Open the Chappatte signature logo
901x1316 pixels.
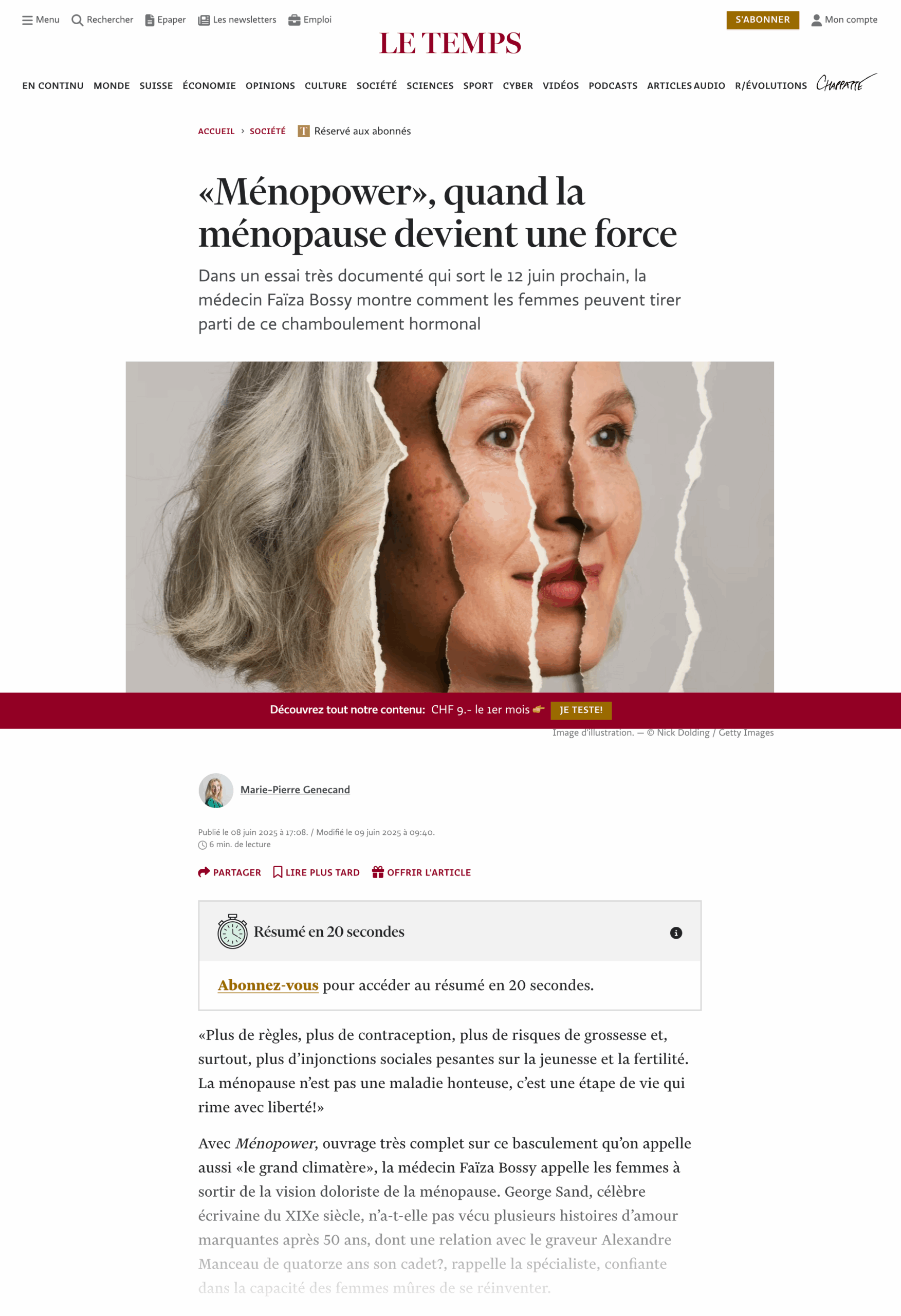pyautogui.click(x=846, y=83)
